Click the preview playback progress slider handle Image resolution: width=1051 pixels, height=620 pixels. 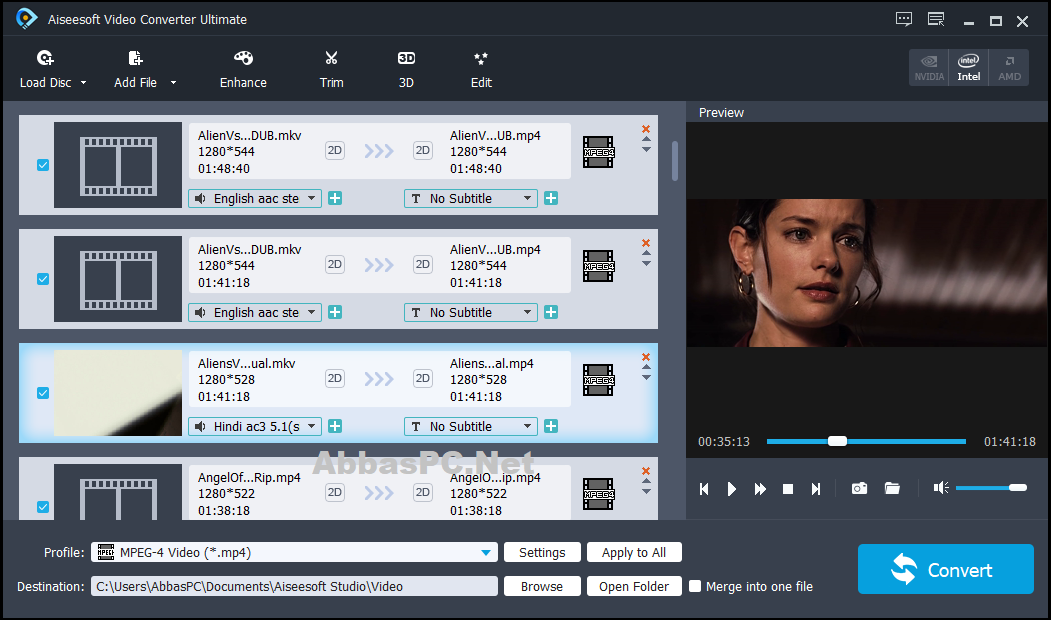[837, 441]
